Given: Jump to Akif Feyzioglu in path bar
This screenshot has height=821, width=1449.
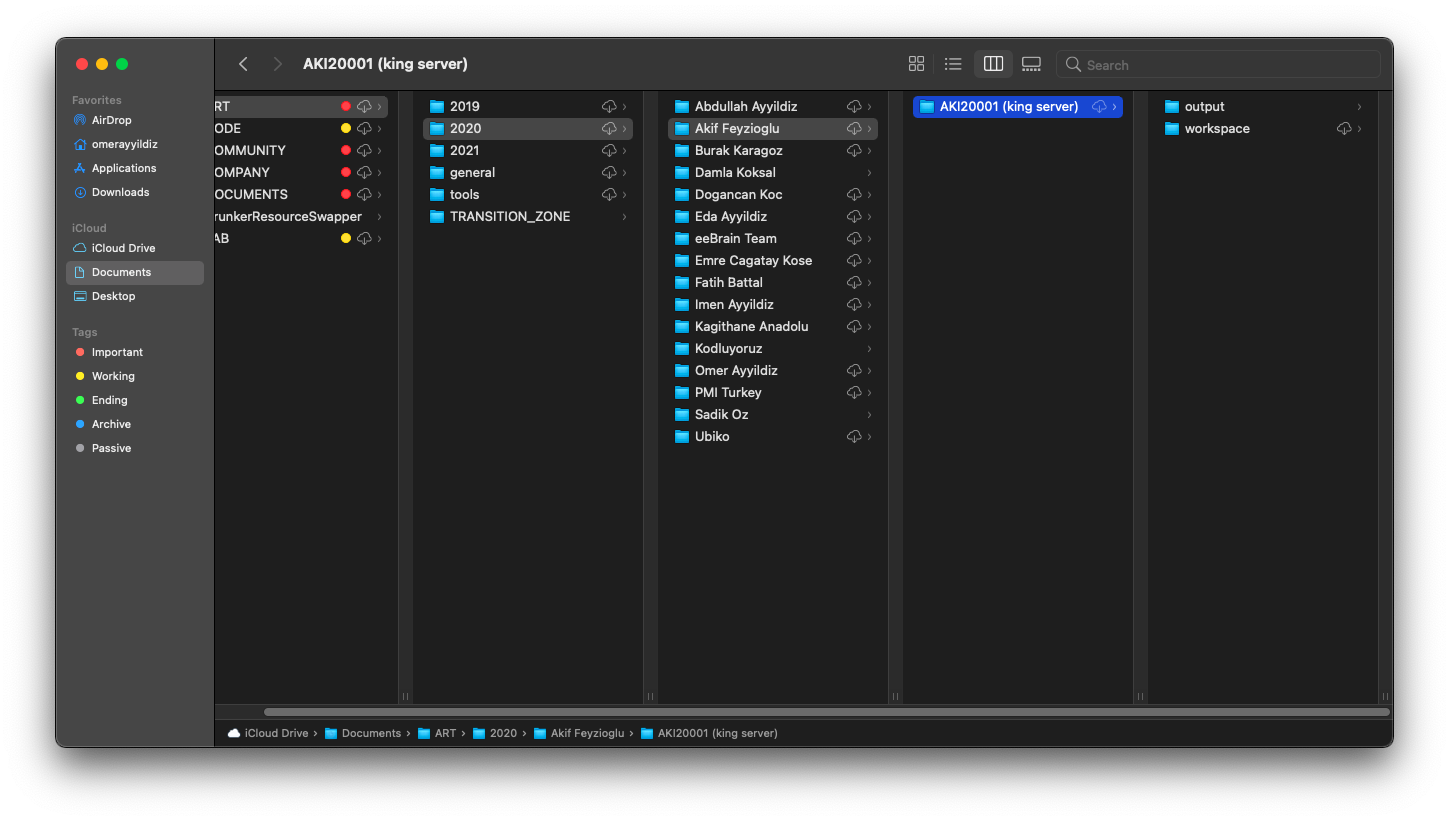Looking at the screenshot, I should 578,733.
